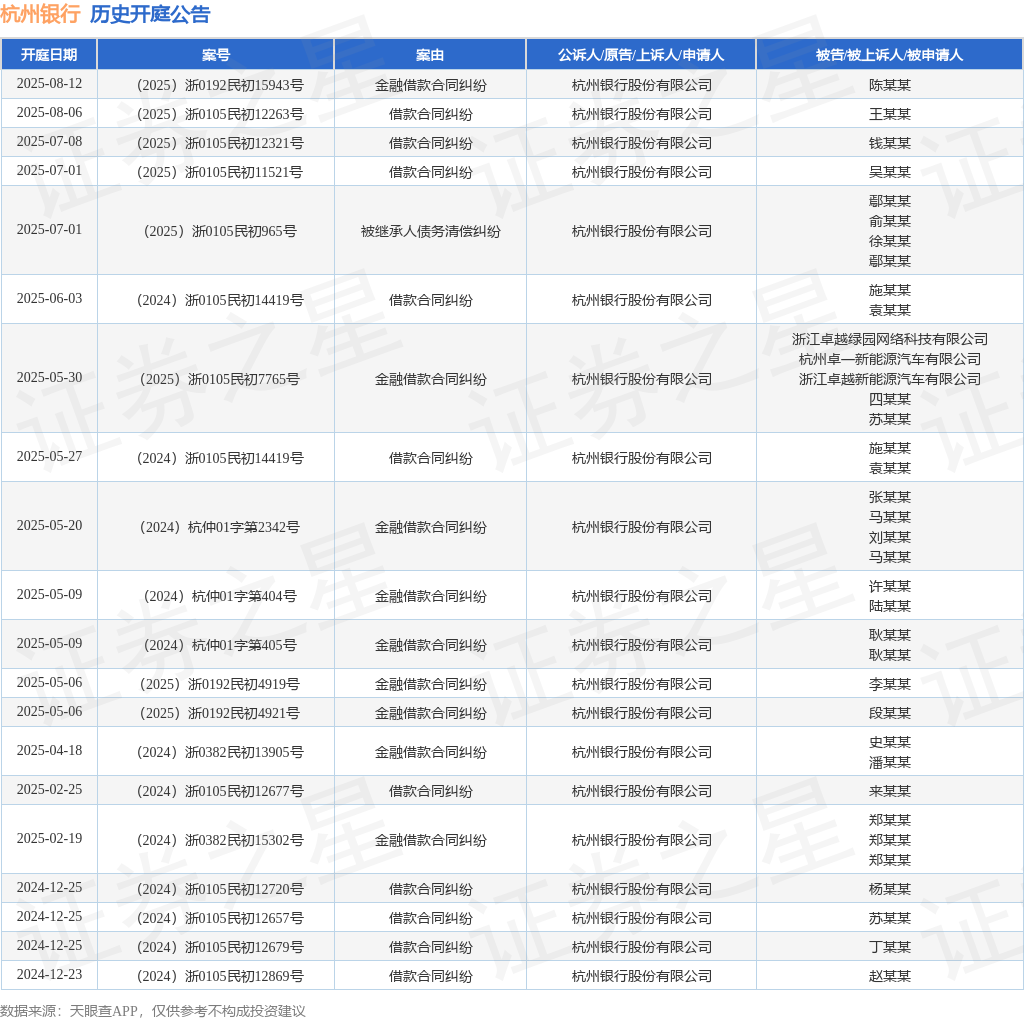Click defendant 段某某
Image resolution: width=1024 pixels, height=1020 pixels.
(x=889, y=713)
